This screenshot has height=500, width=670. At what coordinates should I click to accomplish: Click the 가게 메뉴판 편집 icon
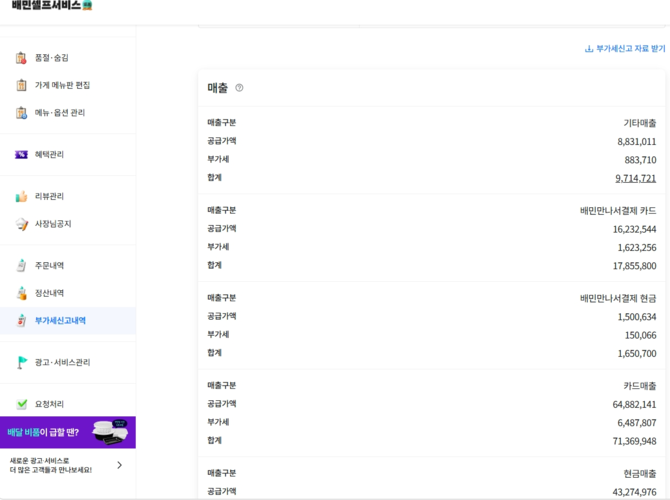point(21,85)
